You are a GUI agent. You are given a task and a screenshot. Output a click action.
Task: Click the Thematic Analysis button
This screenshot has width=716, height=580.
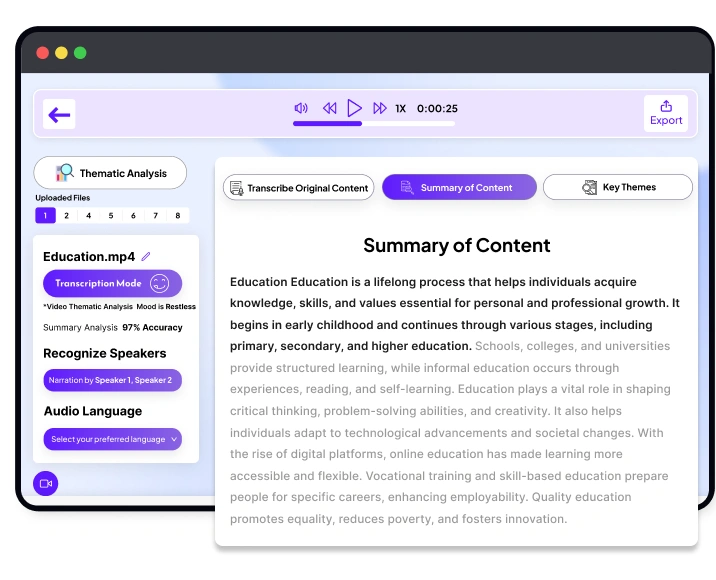tap(110, 173)
